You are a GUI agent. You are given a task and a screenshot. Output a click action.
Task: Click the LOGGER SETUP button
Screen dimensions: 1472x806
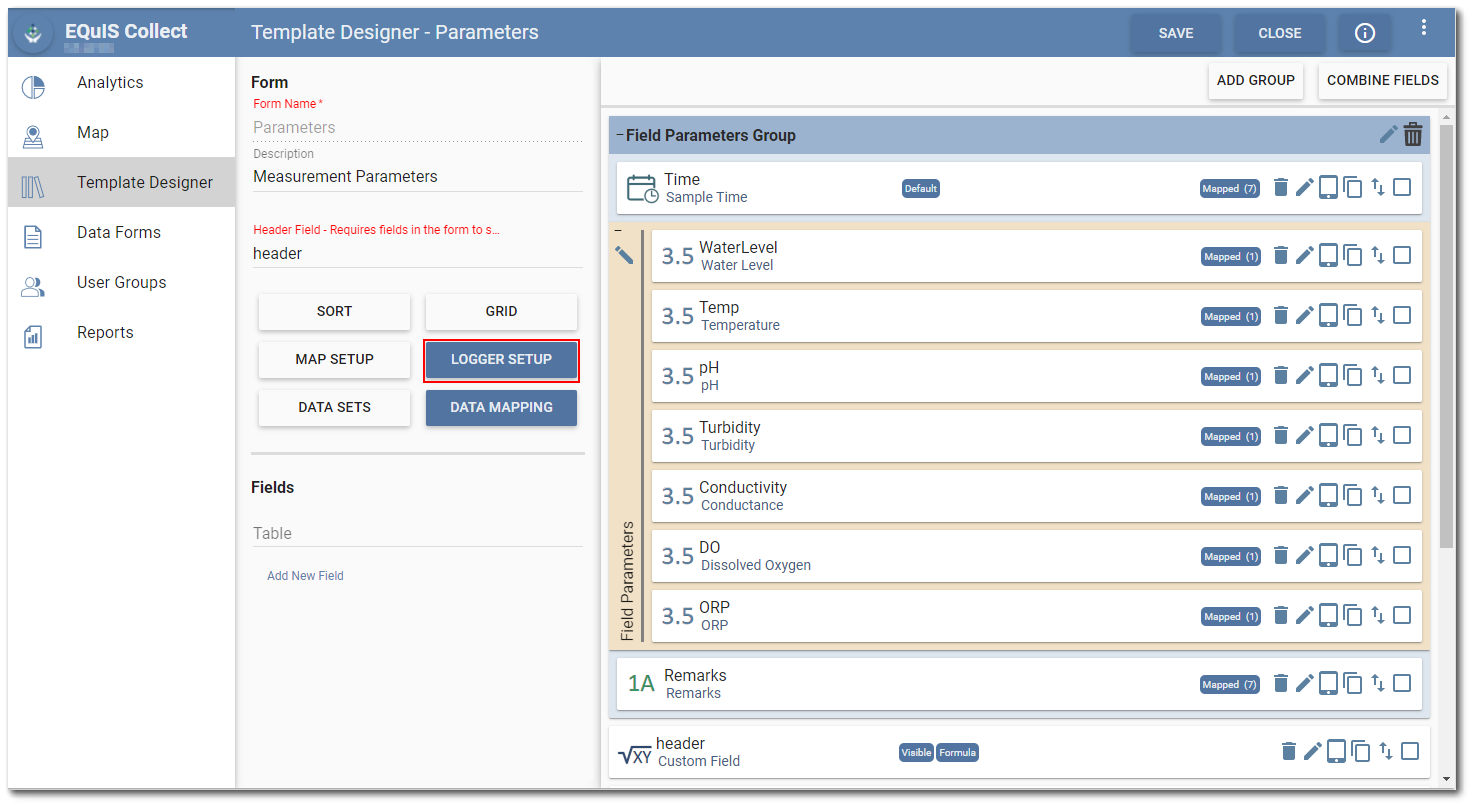[x=501, y=359]
